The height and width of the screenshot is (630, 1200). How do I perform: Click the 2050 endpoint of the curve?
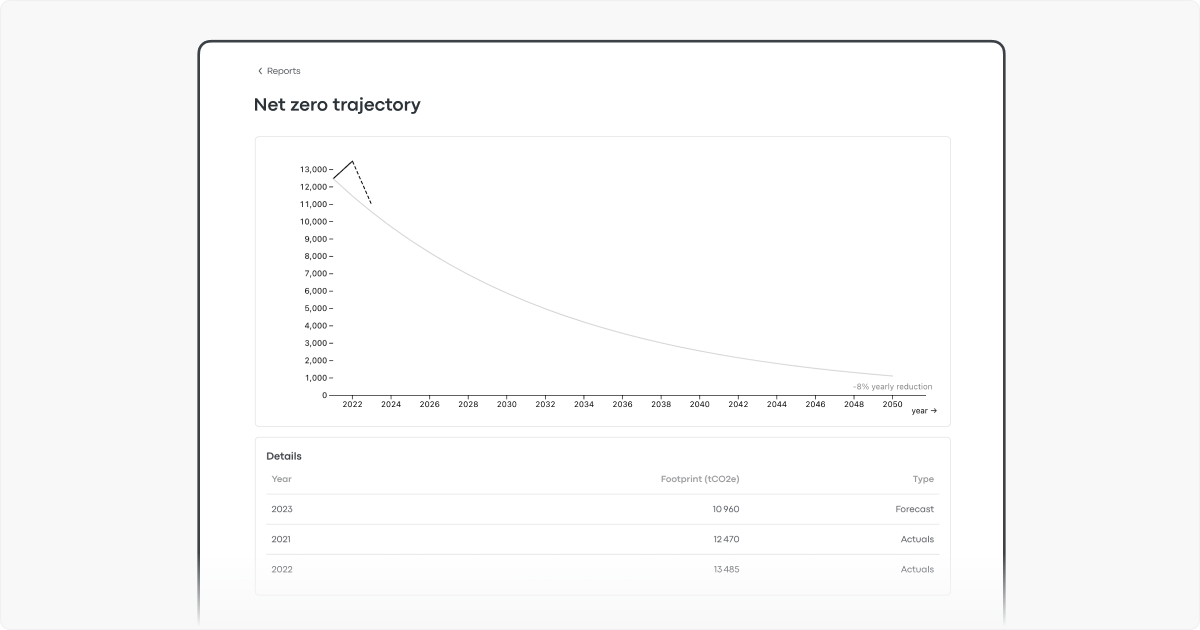(x=891, y=378)
